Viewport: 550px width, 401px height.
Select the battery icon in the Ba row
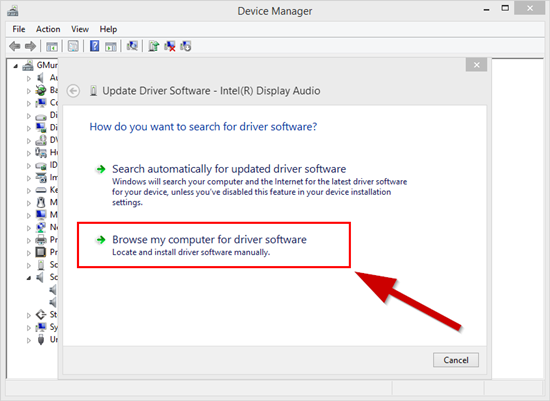click(x=41, y=90)
